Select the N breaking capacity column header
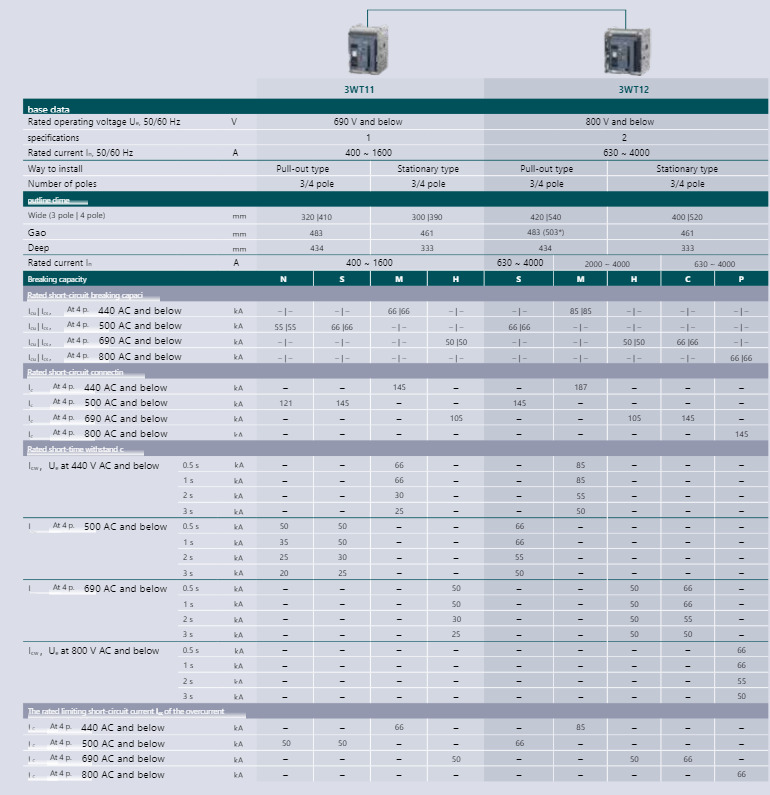Screen dimensions: 770x795 pos(283,279)
